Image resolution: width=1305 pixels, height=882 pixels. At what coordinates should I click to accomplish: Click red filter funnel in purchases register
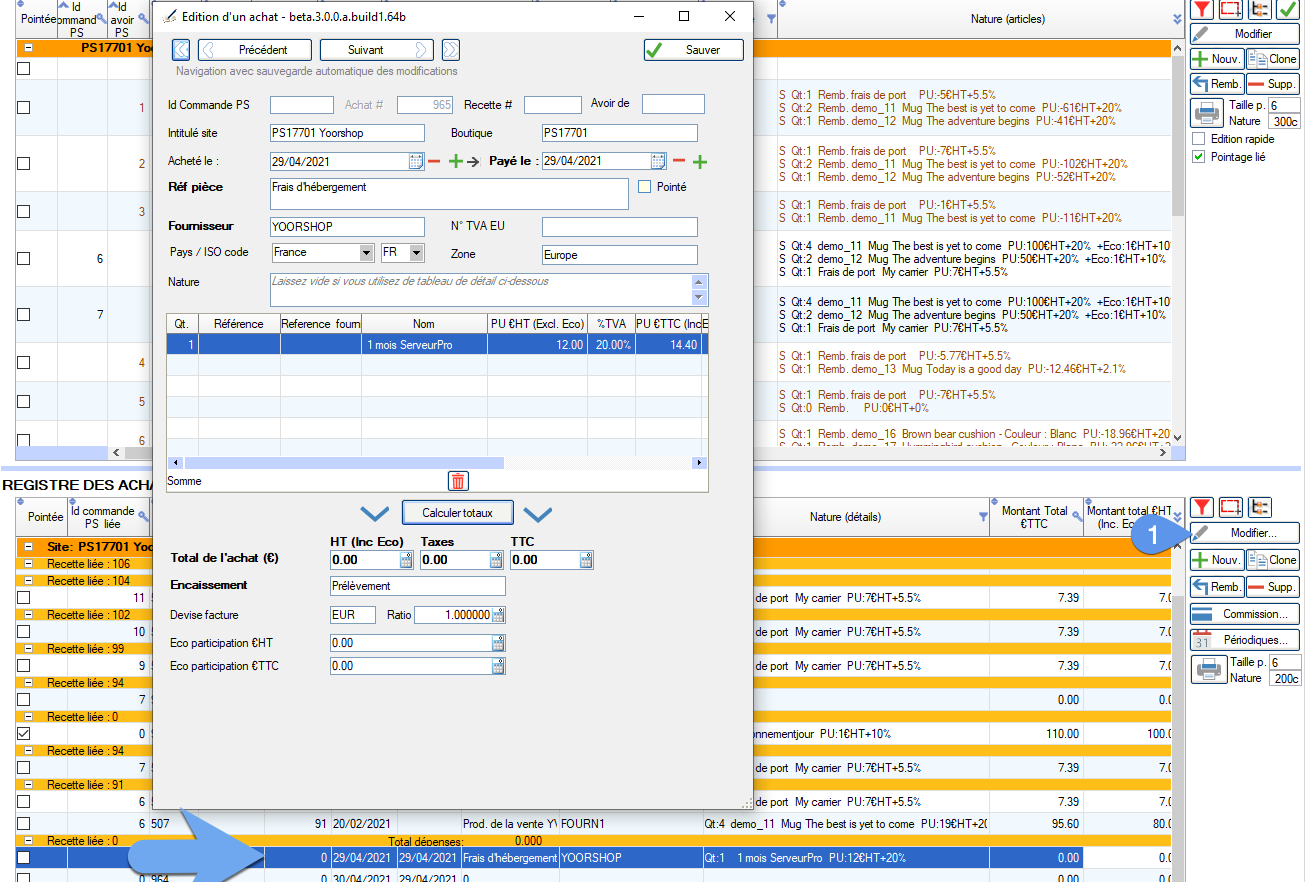[x=1203, y=508]
